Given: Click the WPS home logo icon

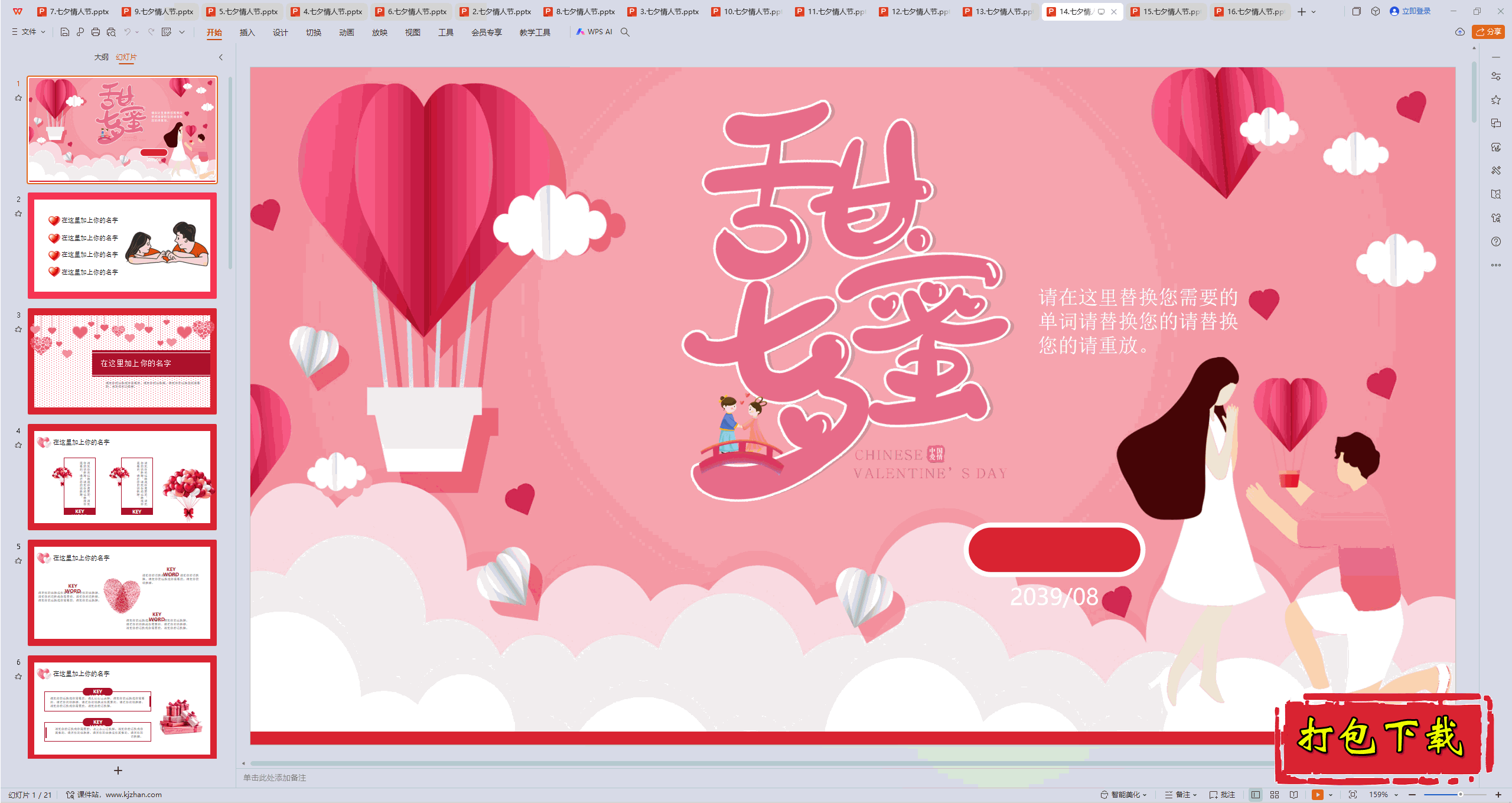Looking at the screenshot, I should point(18,11).
